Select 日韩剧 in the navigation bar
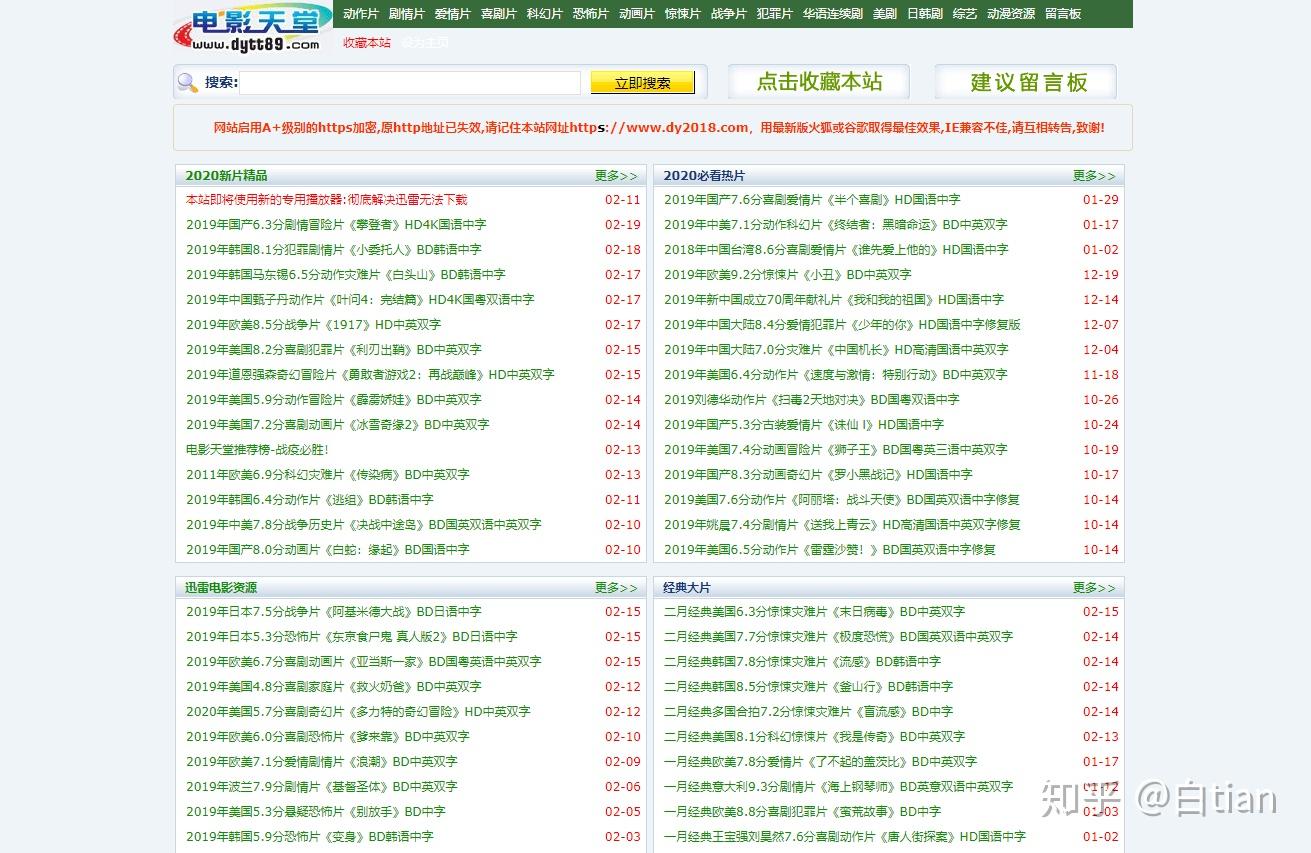The width and height of the screenshot is (1311, 853). pos(925,14)
